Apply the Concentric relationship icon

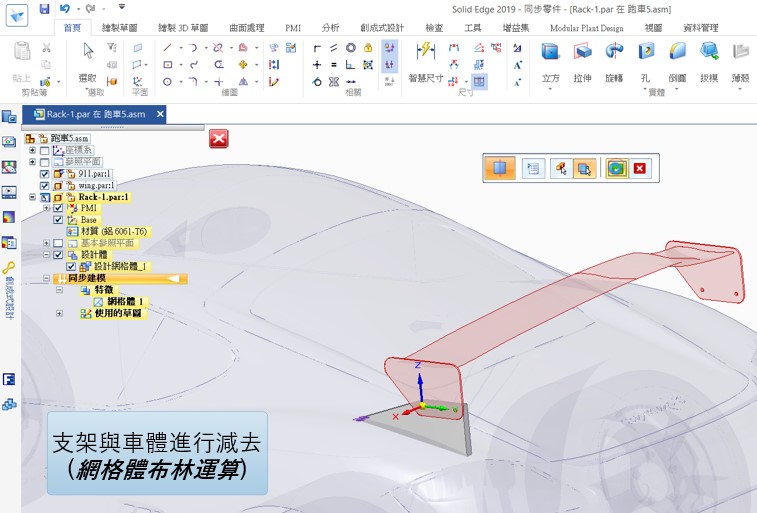pyautogui.click(x=351, y=47)
